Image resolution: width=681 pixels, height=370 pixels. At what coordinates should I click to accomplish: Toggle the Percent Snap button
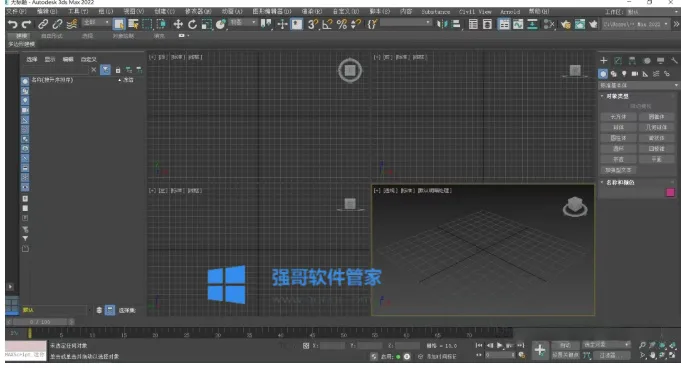(x=342, y=24)
